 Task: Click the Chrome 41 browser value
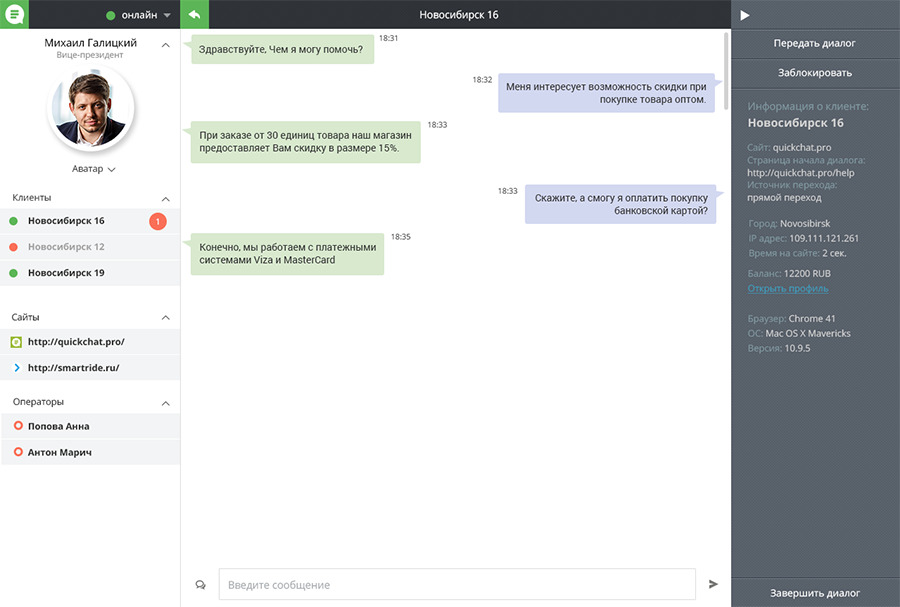click(x=812, y=318)
